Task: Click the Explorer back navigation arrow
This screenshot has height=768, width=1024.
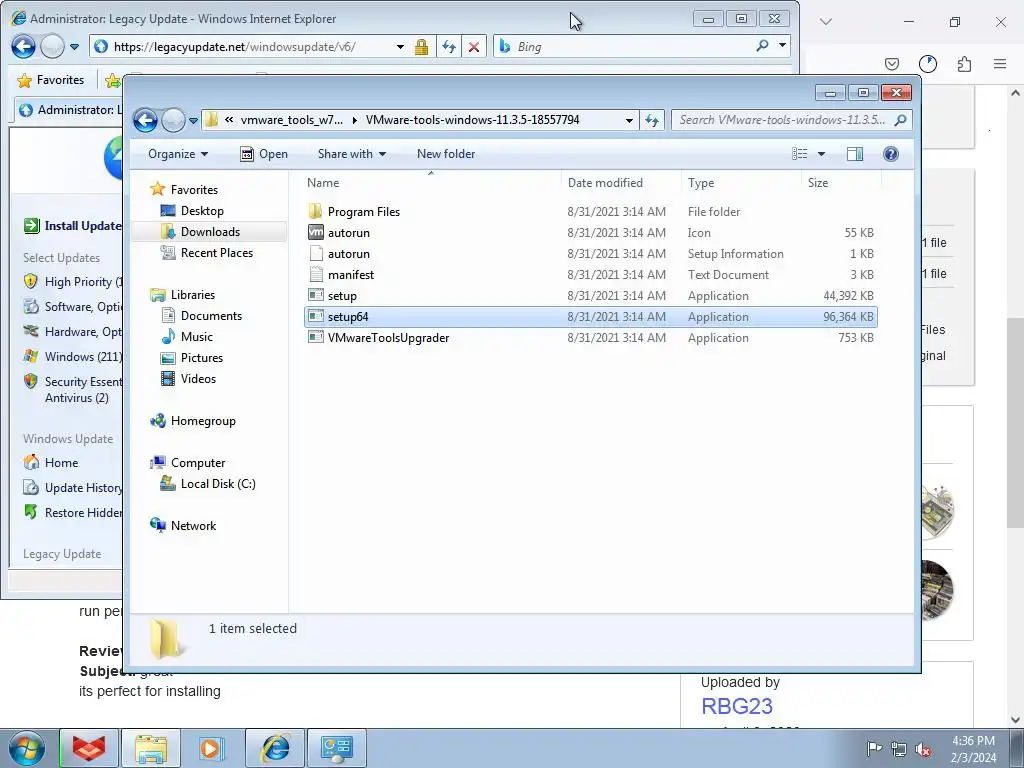Action: 145,120
